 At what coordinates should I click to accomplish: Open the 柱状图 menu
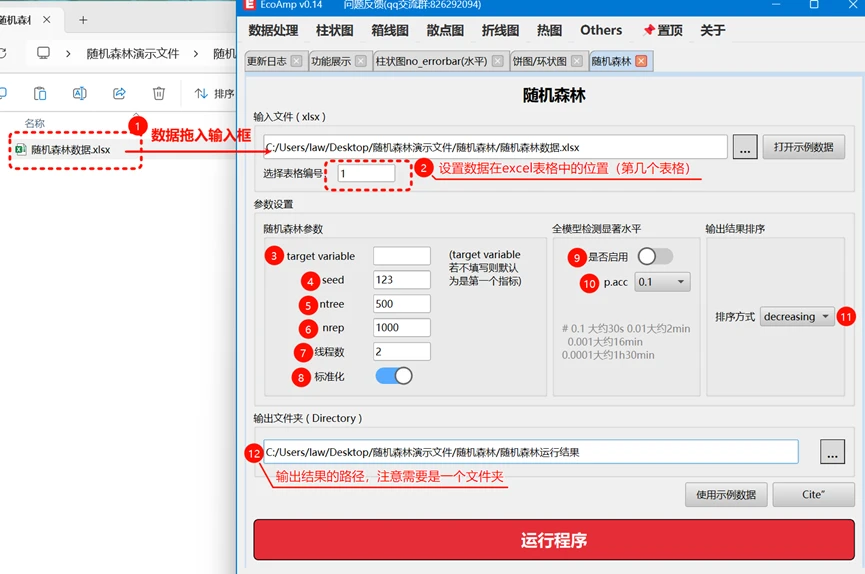(x=335, y=31)
